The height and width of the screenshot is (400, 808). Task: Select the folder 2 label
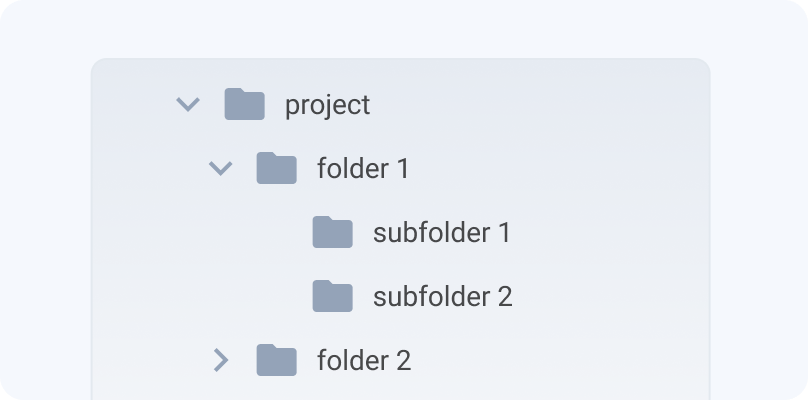364,360
